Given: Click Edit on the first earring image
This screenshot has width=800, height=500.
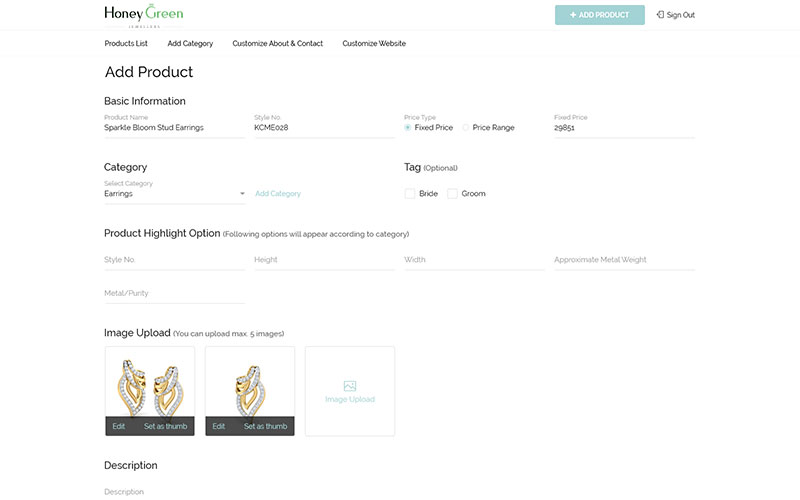Looking at the screenshot, I should point(119,426).
